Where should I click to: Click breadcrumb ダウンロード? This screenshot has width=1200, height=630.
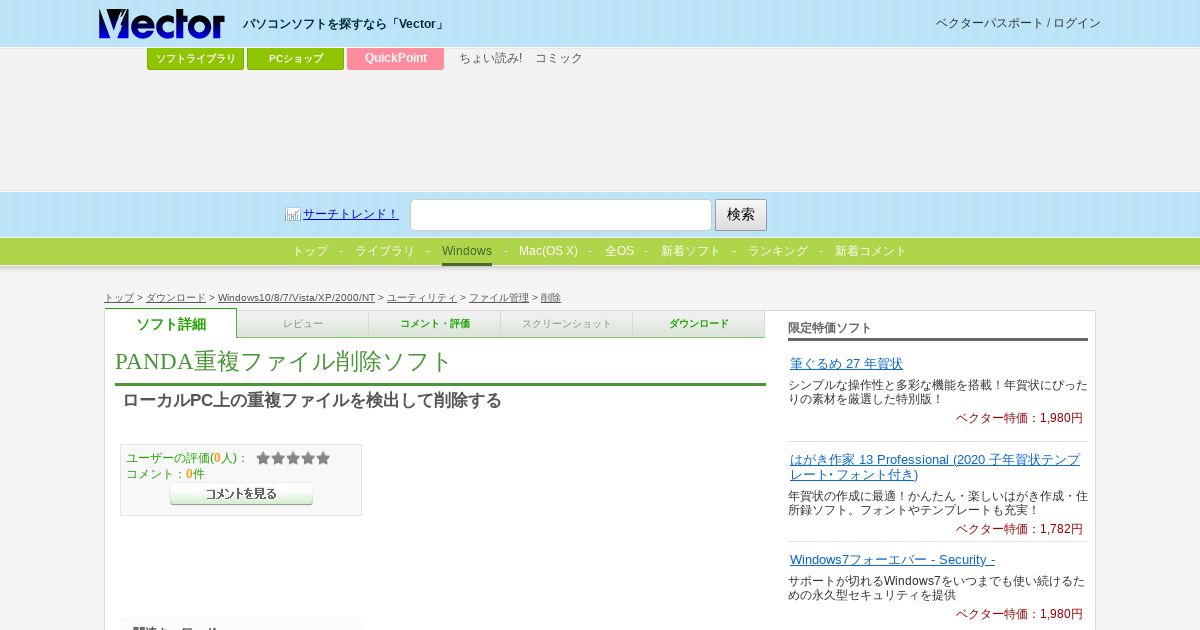[x=176, y=298]
